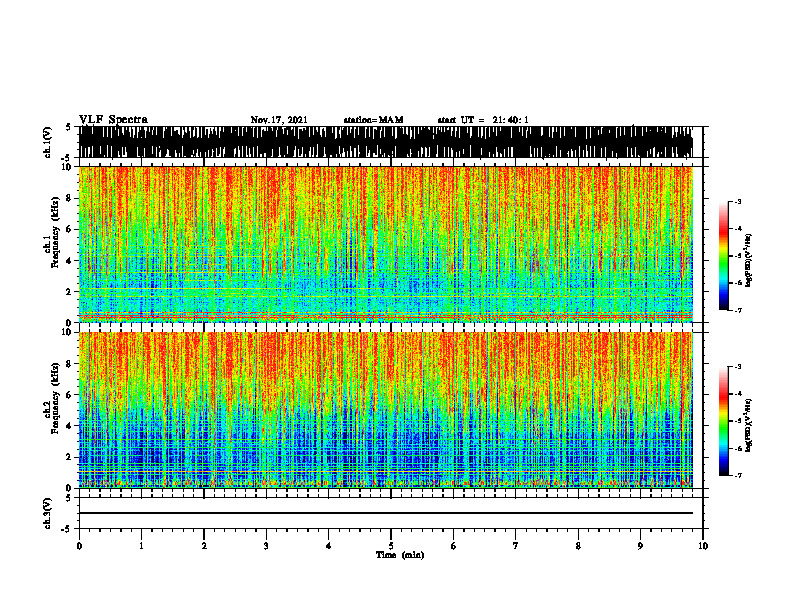The image size is (792, 612).
Task: Click the start UT = 21:40: 1 text
Action: click(x=483, y=120)
